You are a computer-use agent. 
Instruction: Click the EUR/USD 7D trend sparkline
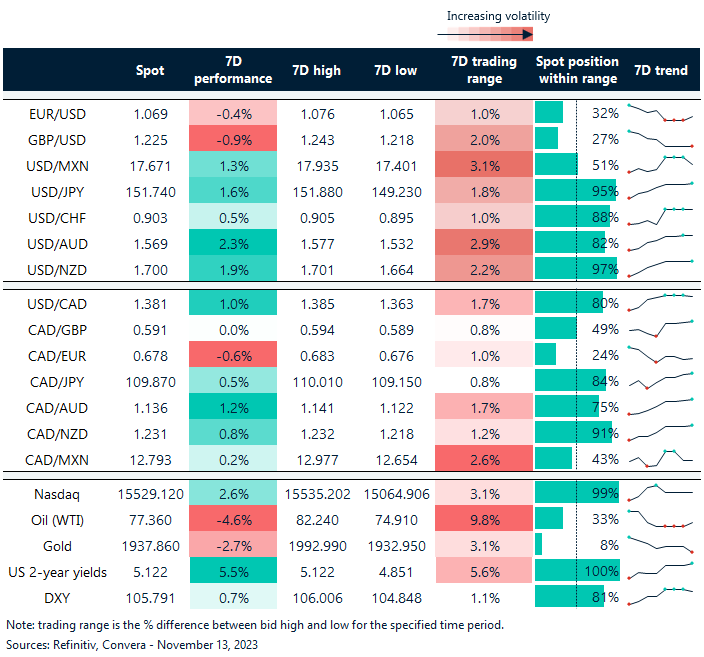[x=660, y=113]
